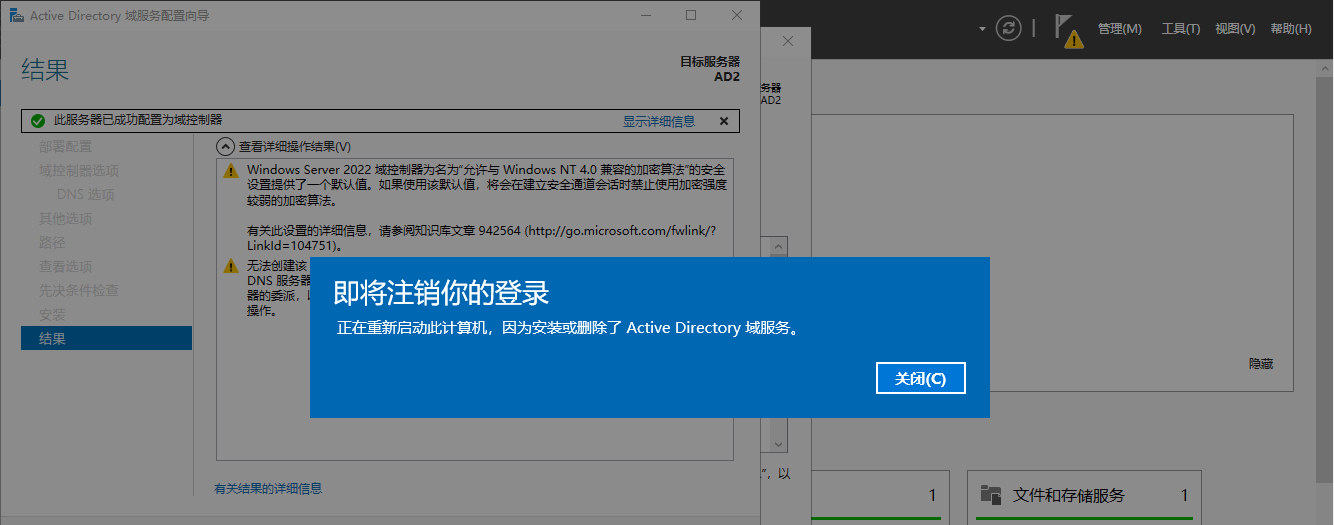Viewport: 1334px width, 525px height.
Task: Close the Active Directory 域服务配置向导 window
Action: pyautogui.click(x=737, y=15)
